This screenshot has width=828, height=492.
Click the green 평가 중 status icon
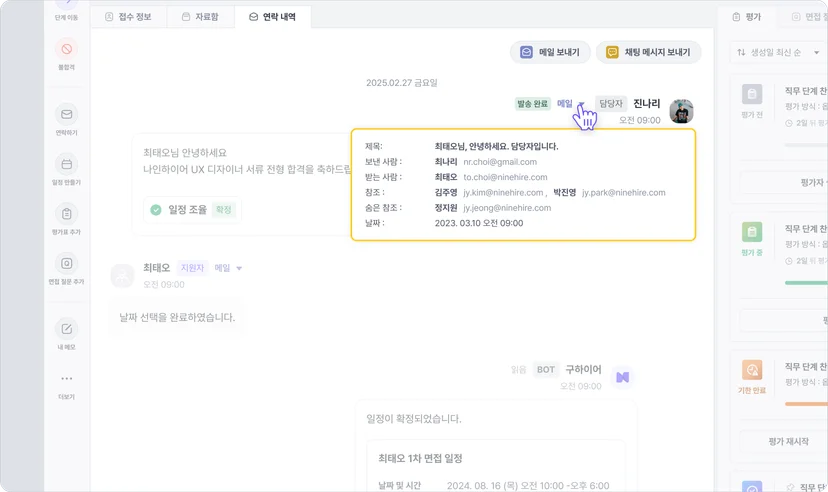751,232
